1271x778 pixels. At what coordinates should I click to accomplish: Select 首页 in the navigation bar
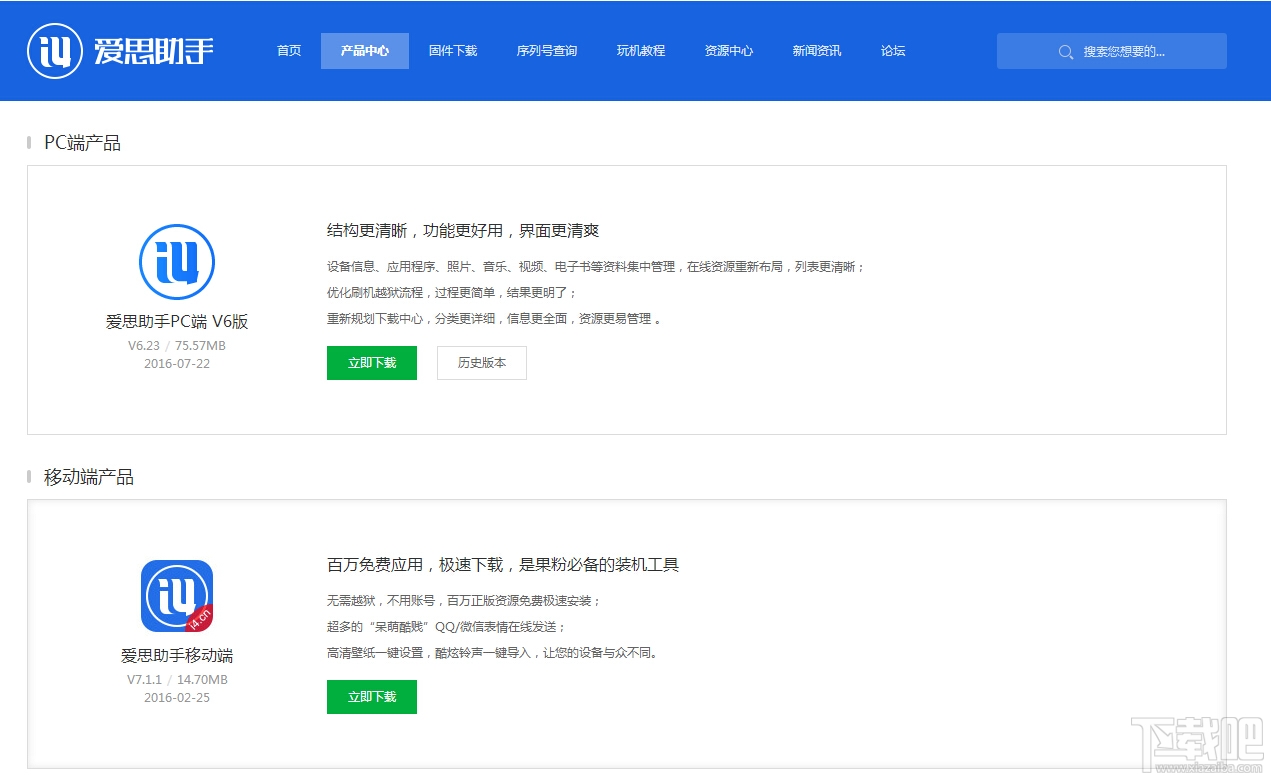tap(288, 51)
